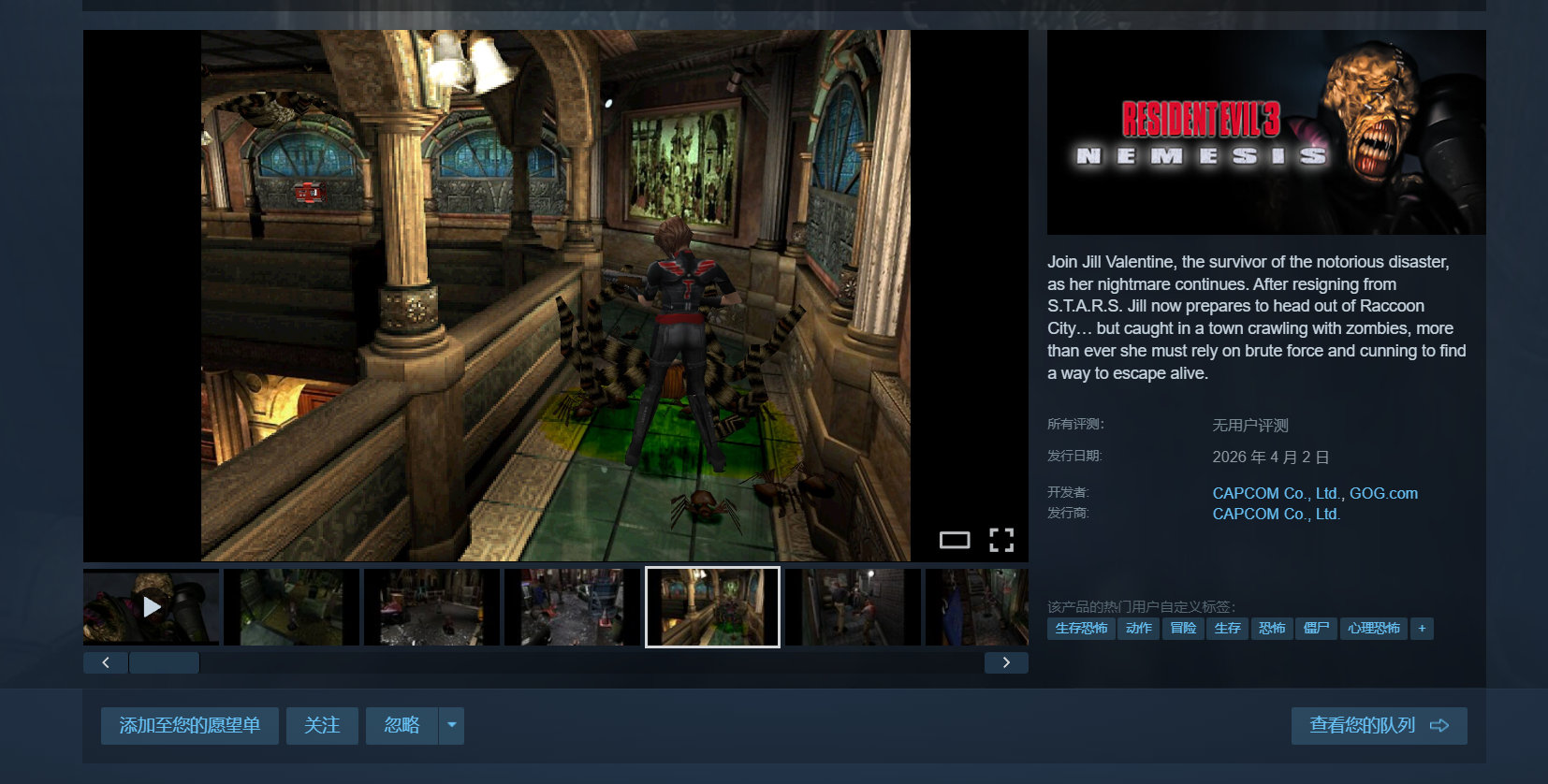Open the 恐怖 tag

click(1272, 629)
